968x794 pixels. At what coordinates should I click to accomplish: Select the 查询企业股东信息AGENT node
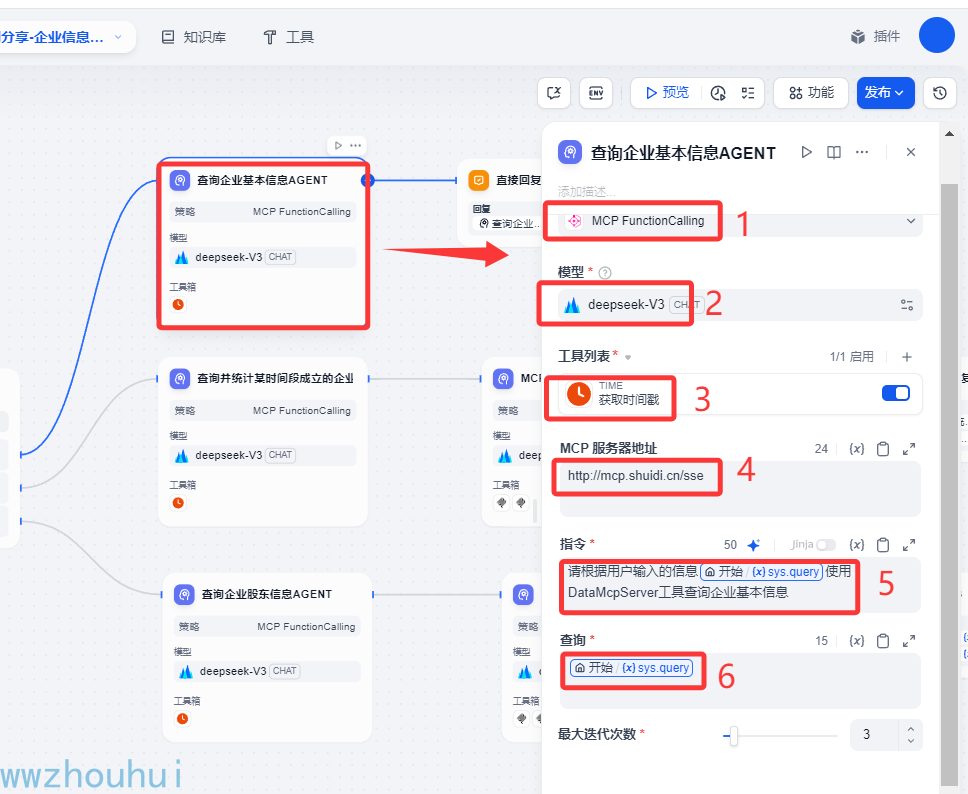click(267, 658)
